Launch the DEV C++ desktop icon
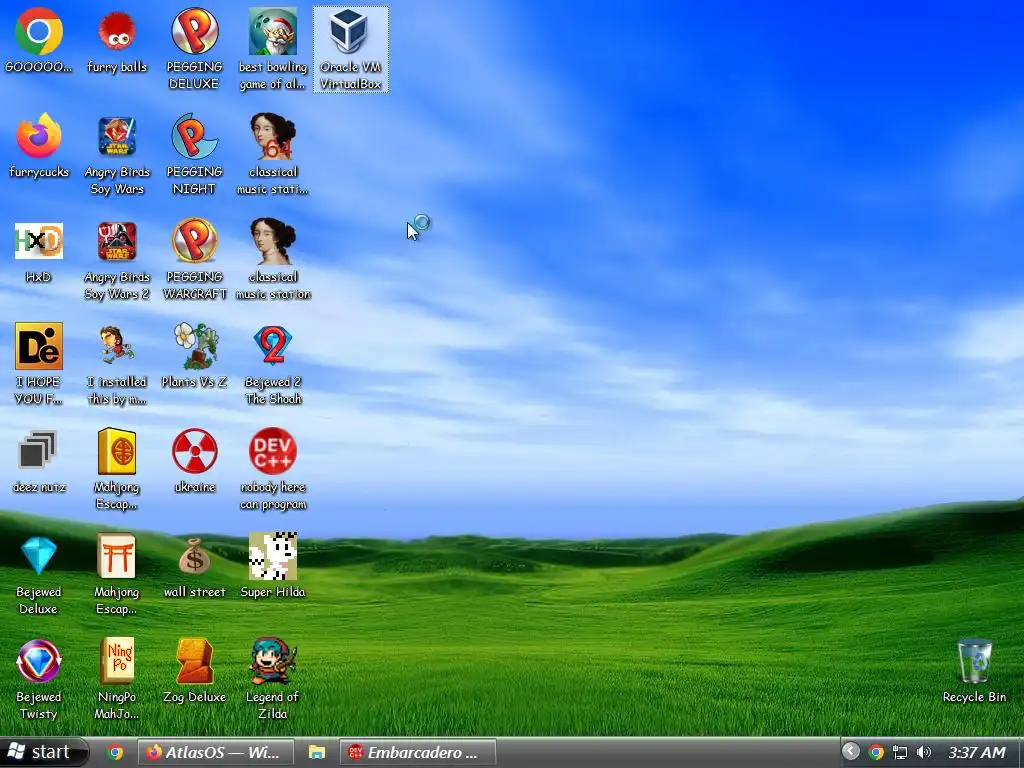Image resolution: width=1024 pixels, height=768 pixels. pyautogui.click(x=272, y=451)
